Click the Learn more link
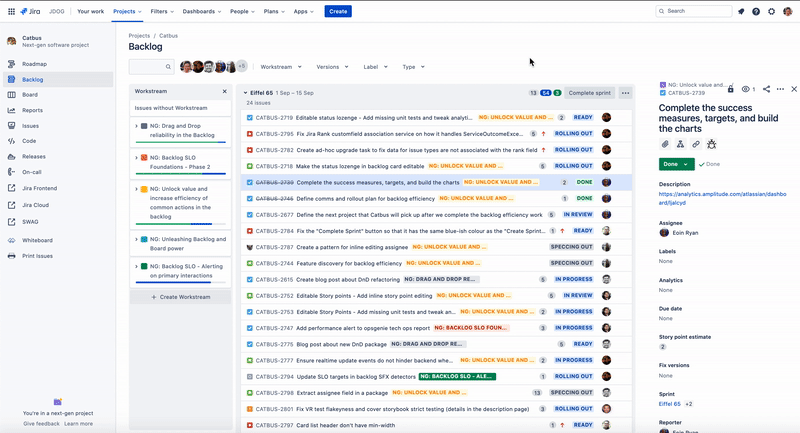 [79, 424]
